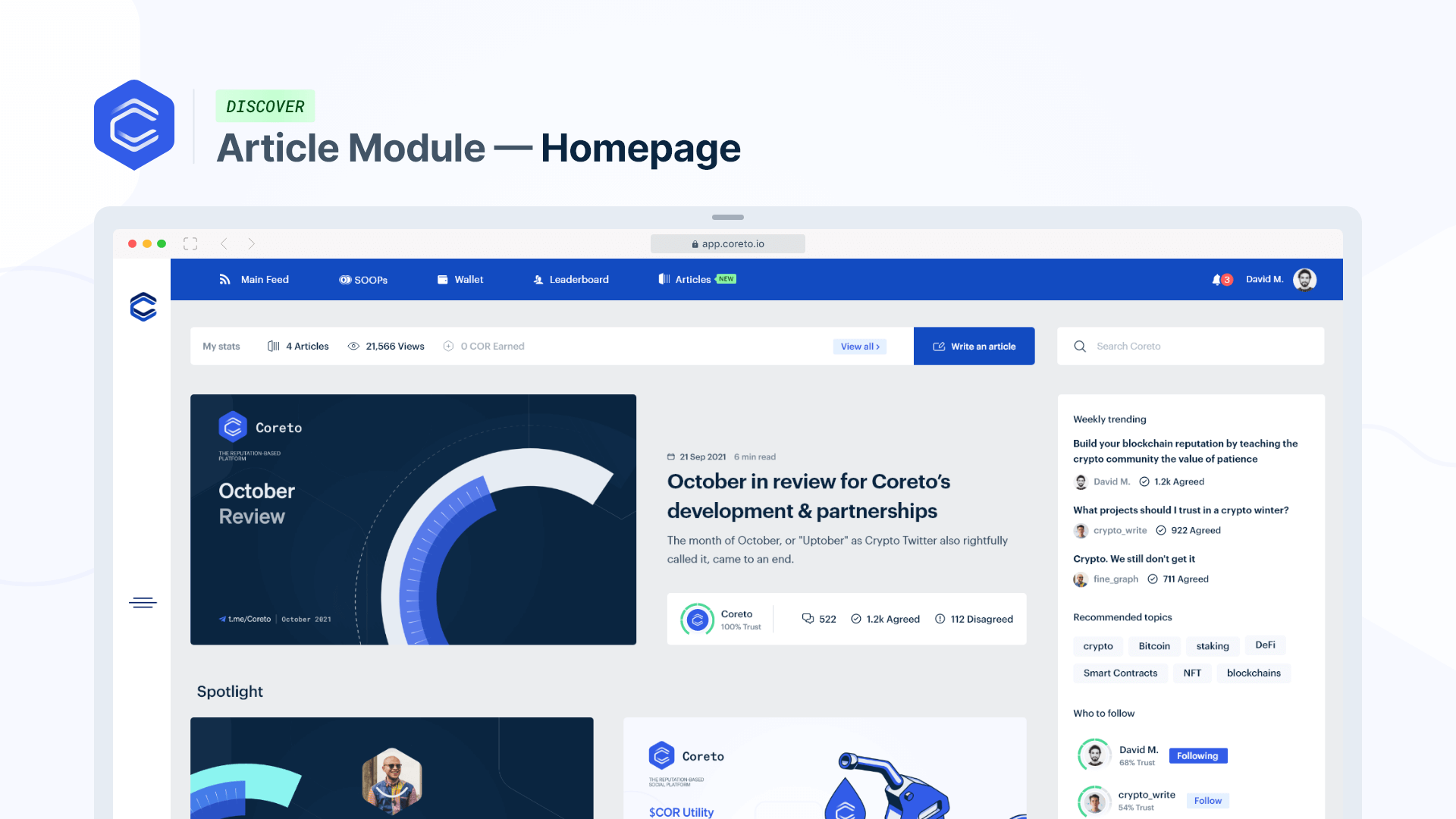Click the hamburger menu icon on the left
The width and height of the screenshot is (1456, 819).
click(x=143, y=603)
